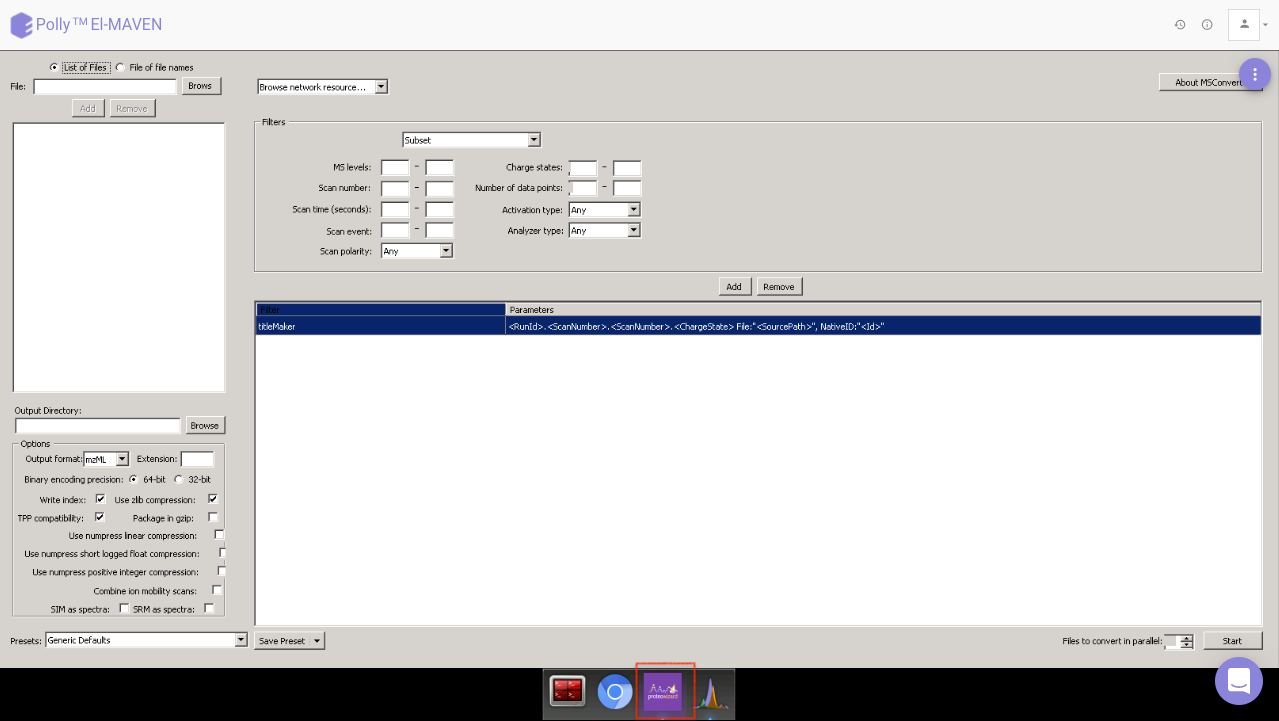Image resolution: width=1279 pixels, height=721 pixels.
Task: Click the titleMaker parameters cell text
Action: pos(697,326)
